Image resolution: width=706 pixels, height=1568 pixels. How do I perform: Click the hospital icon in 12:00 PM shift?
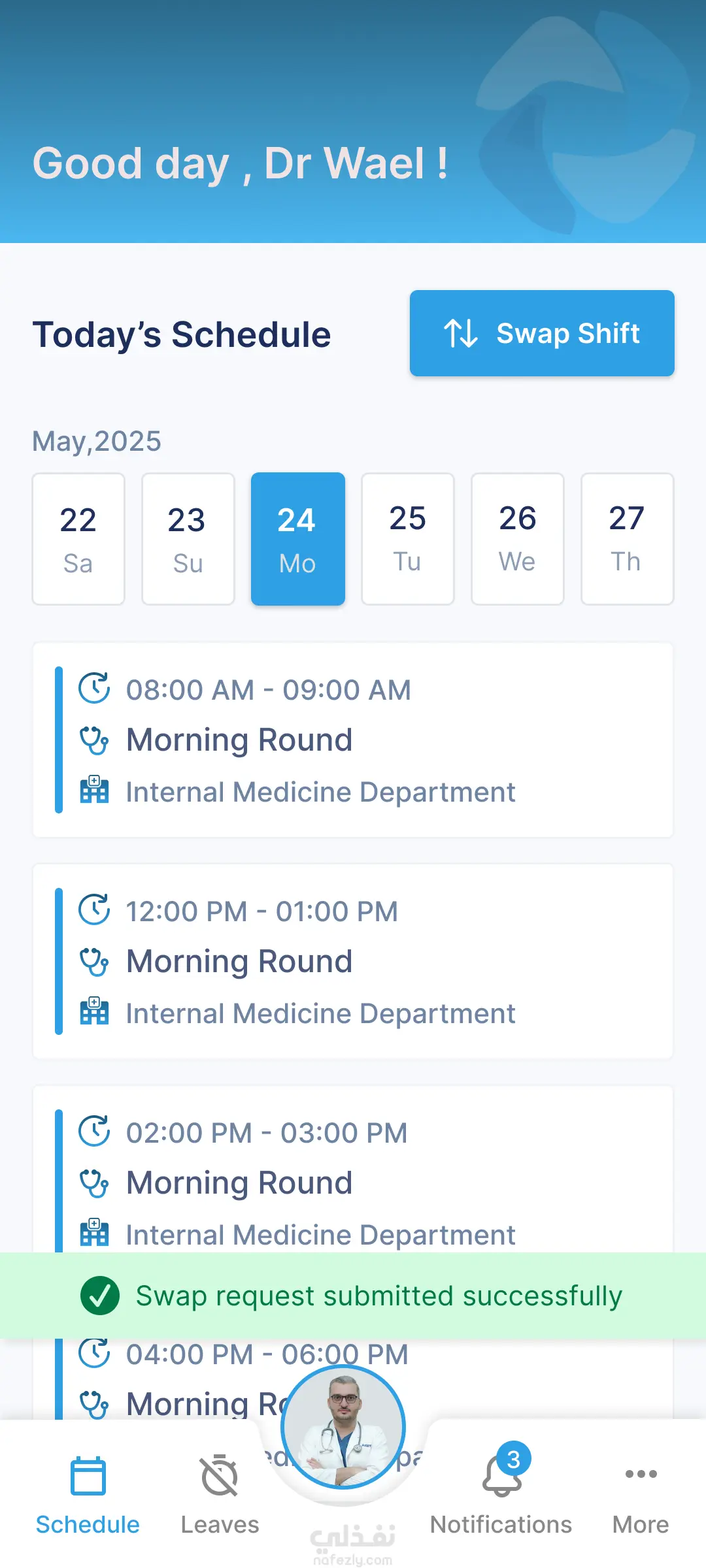(x=94, y=1012)
